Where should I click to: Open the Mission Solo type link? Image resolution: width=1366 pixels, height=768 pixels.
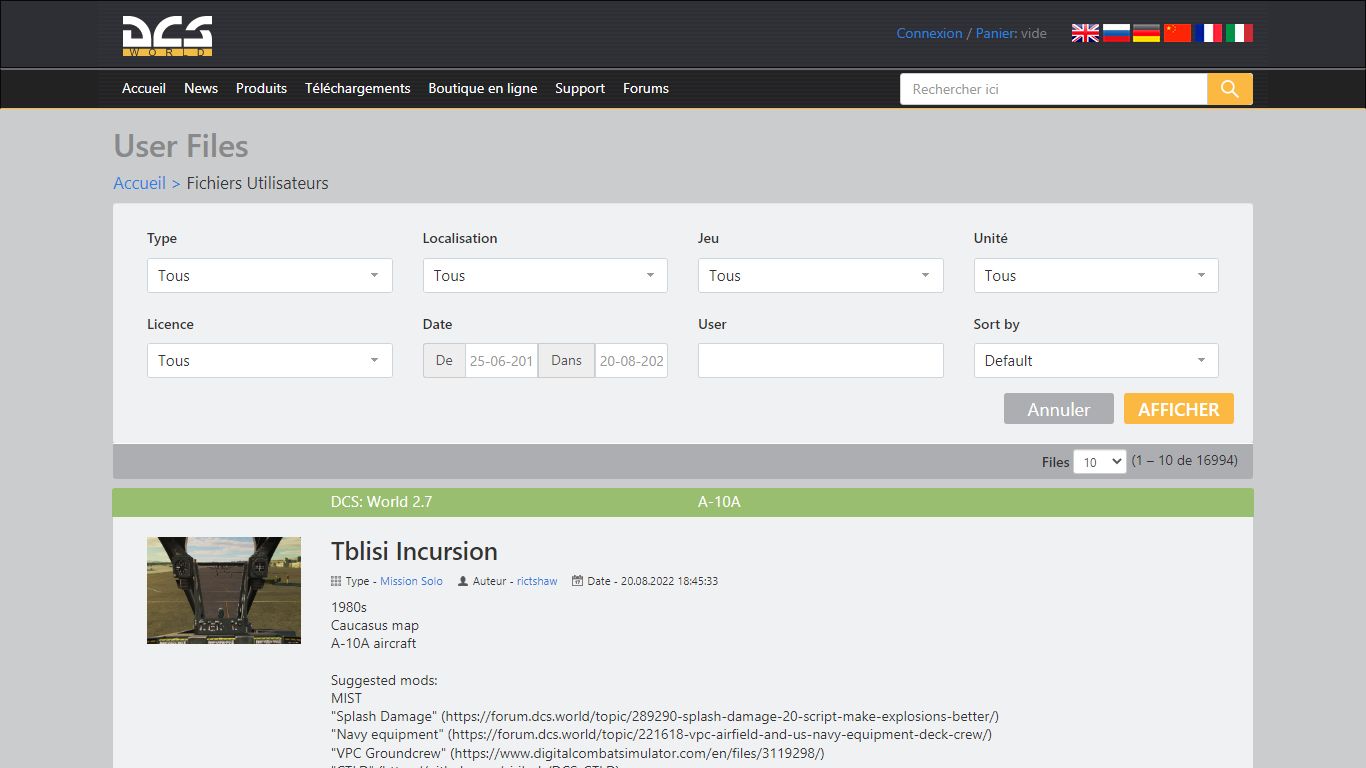point(411,581)
